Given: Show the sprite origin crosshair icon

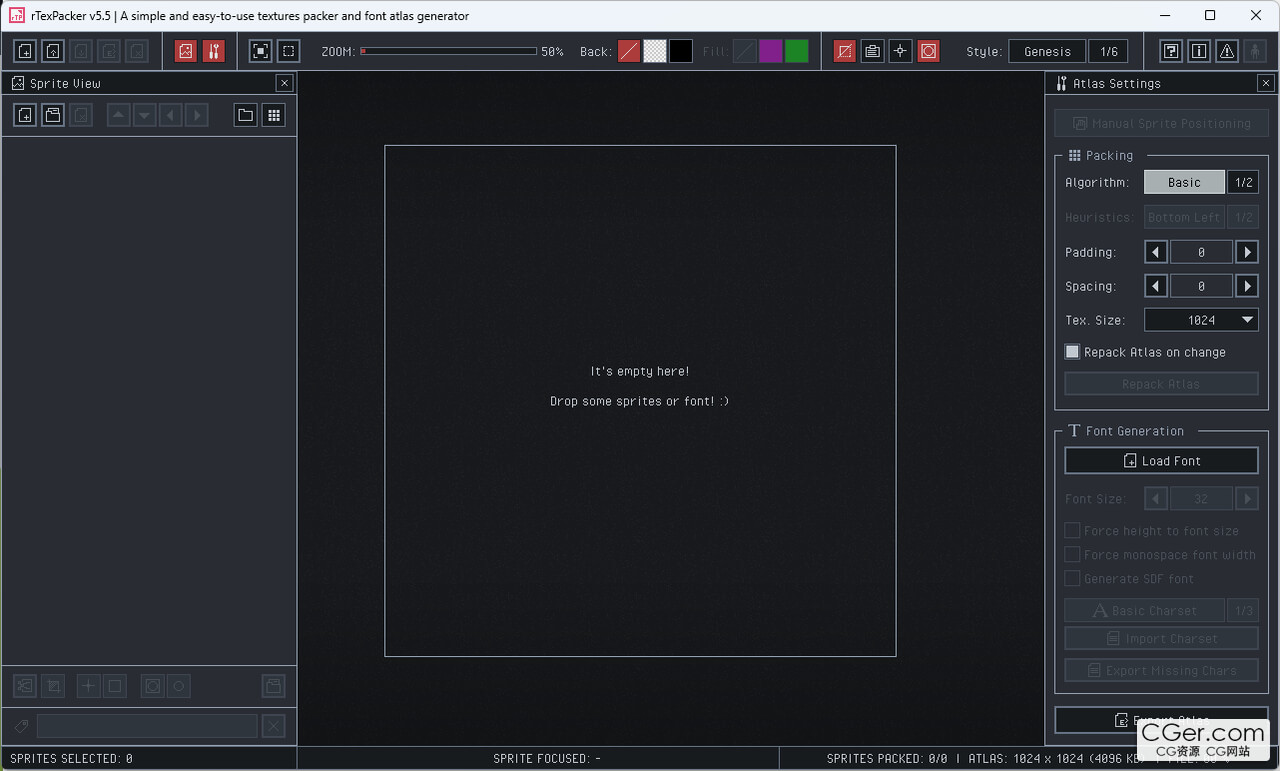Looking at the screenshot, I should pos(900,51).
